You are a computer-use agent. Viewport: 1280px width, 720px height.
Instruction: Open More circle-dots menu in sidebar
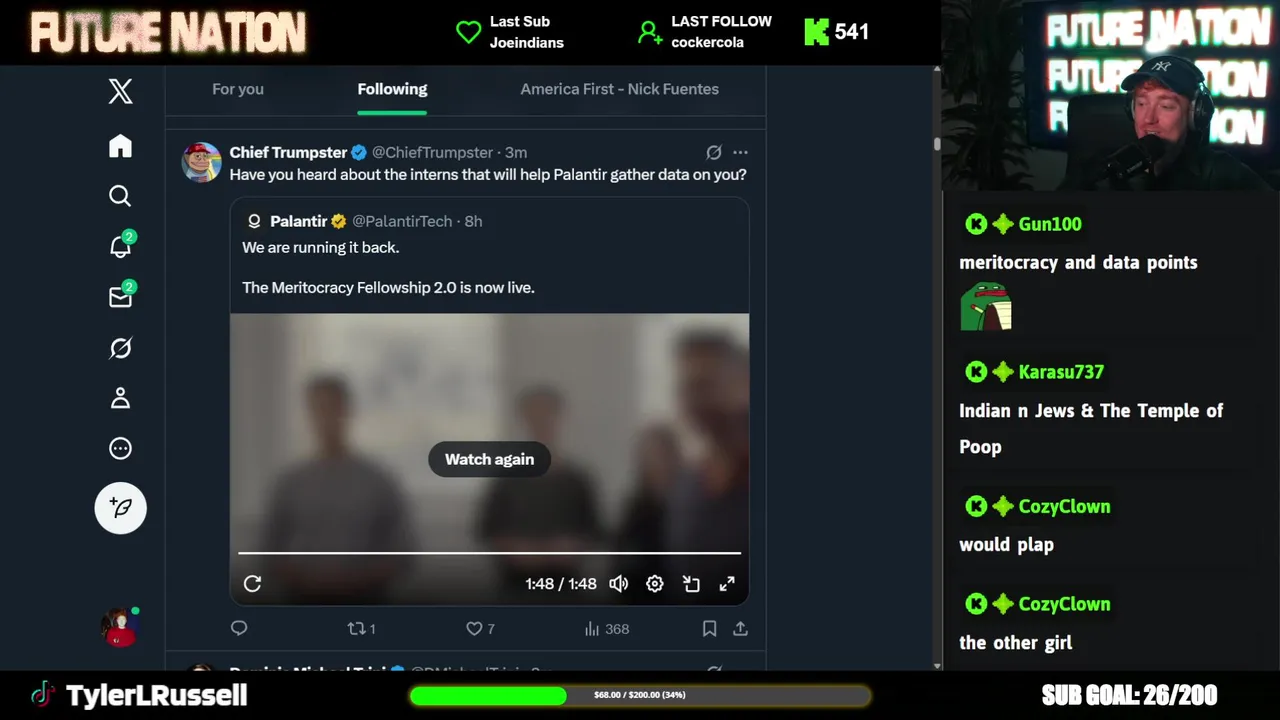click(x=120, y=449)
